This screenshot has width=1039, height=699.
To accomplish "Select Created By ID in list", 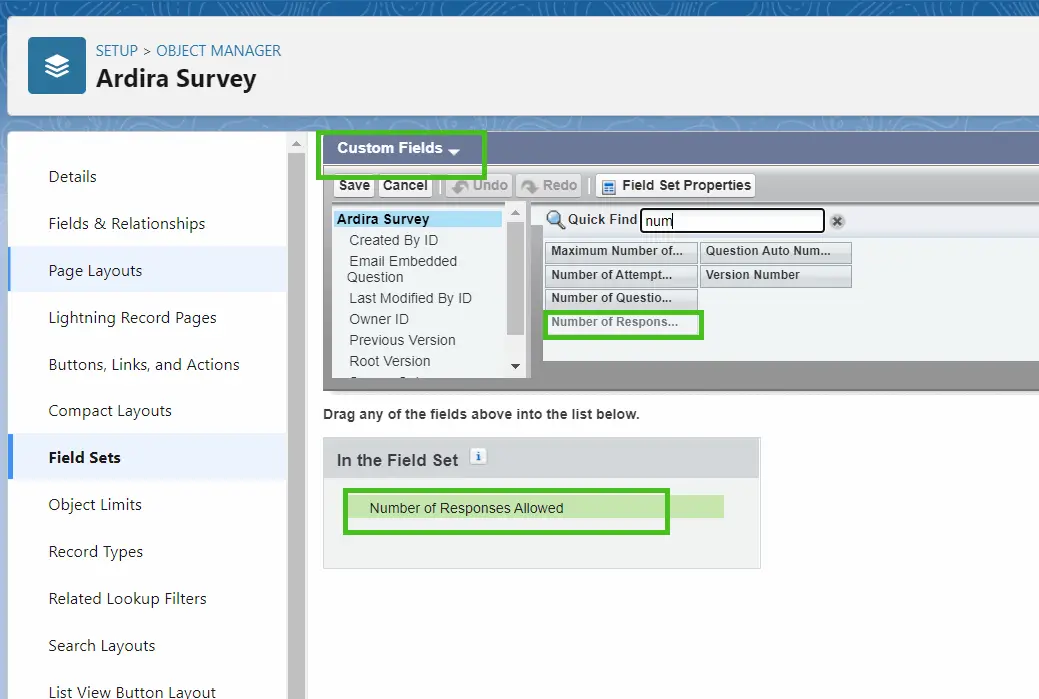I will [x=393, y=240].
